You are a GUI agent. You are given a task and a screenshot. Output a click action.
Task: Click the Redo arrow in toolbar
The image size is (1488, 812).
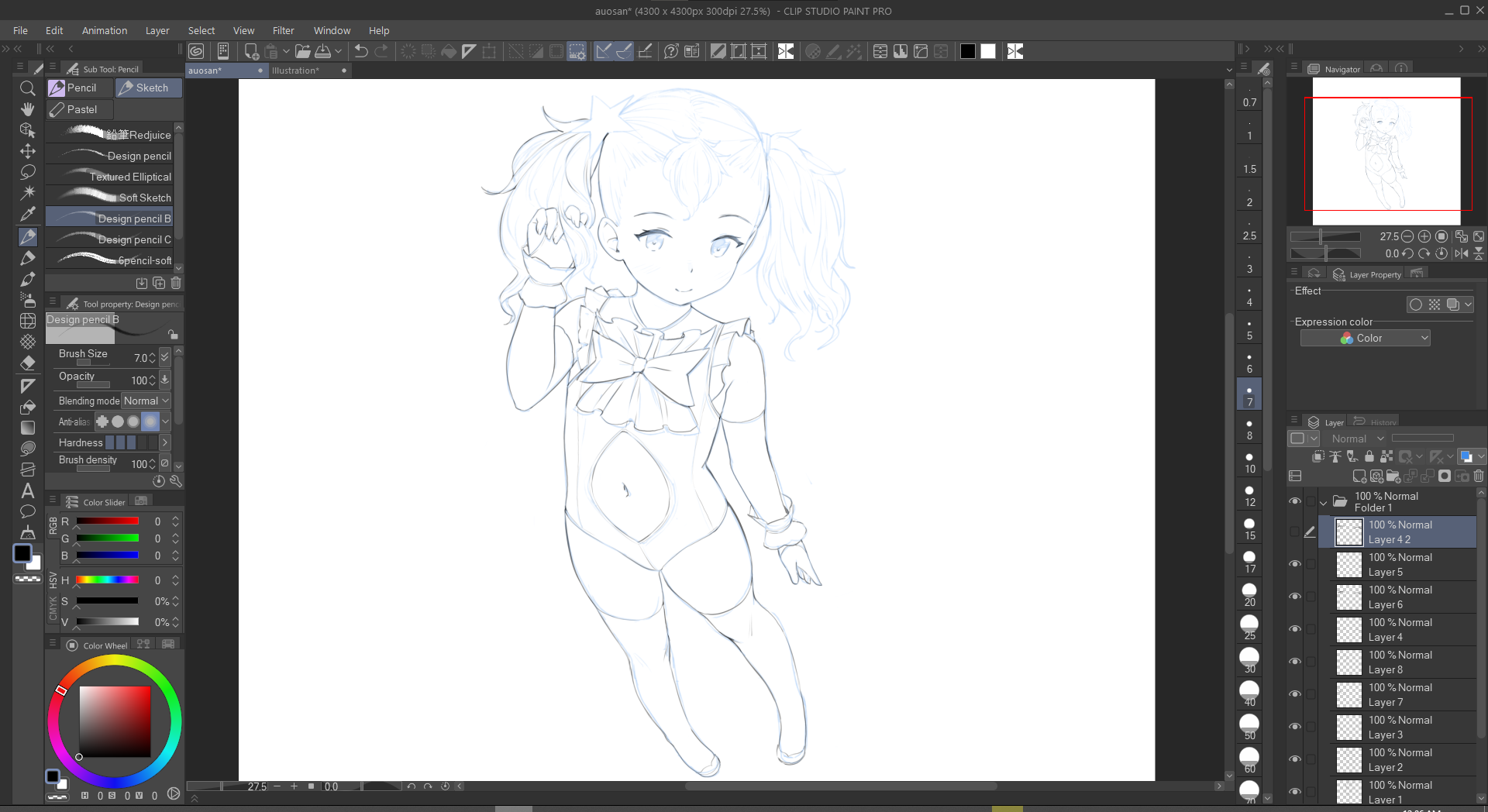click(381, 51)
